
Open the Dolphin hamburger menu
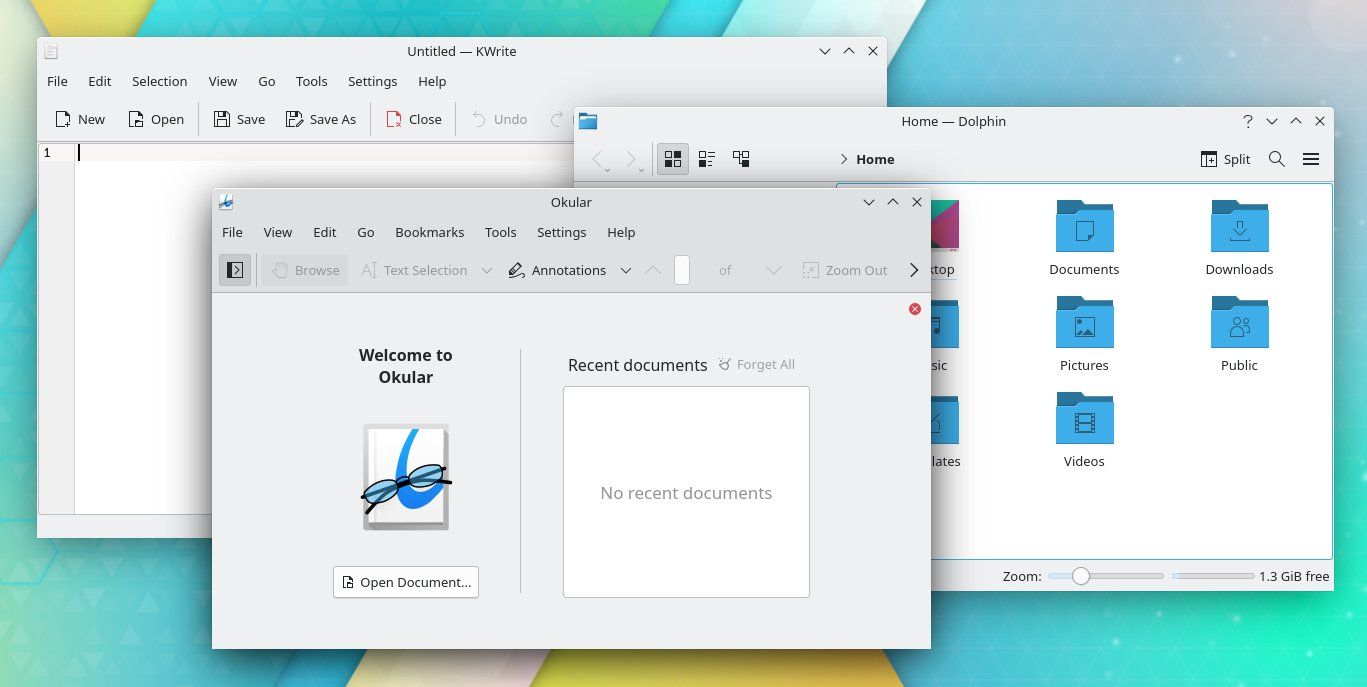coord(1311,159)
